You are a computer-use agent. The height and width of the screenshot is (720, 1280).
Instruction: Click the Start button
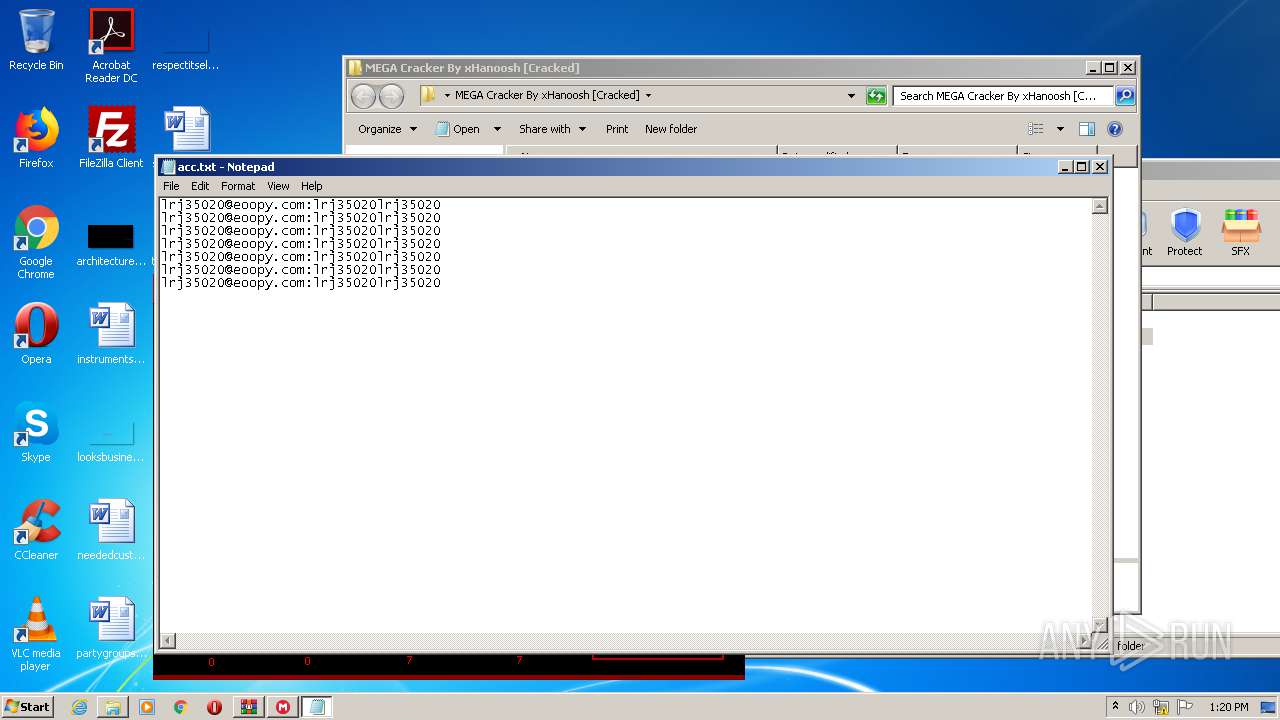(x=28, y=706)
